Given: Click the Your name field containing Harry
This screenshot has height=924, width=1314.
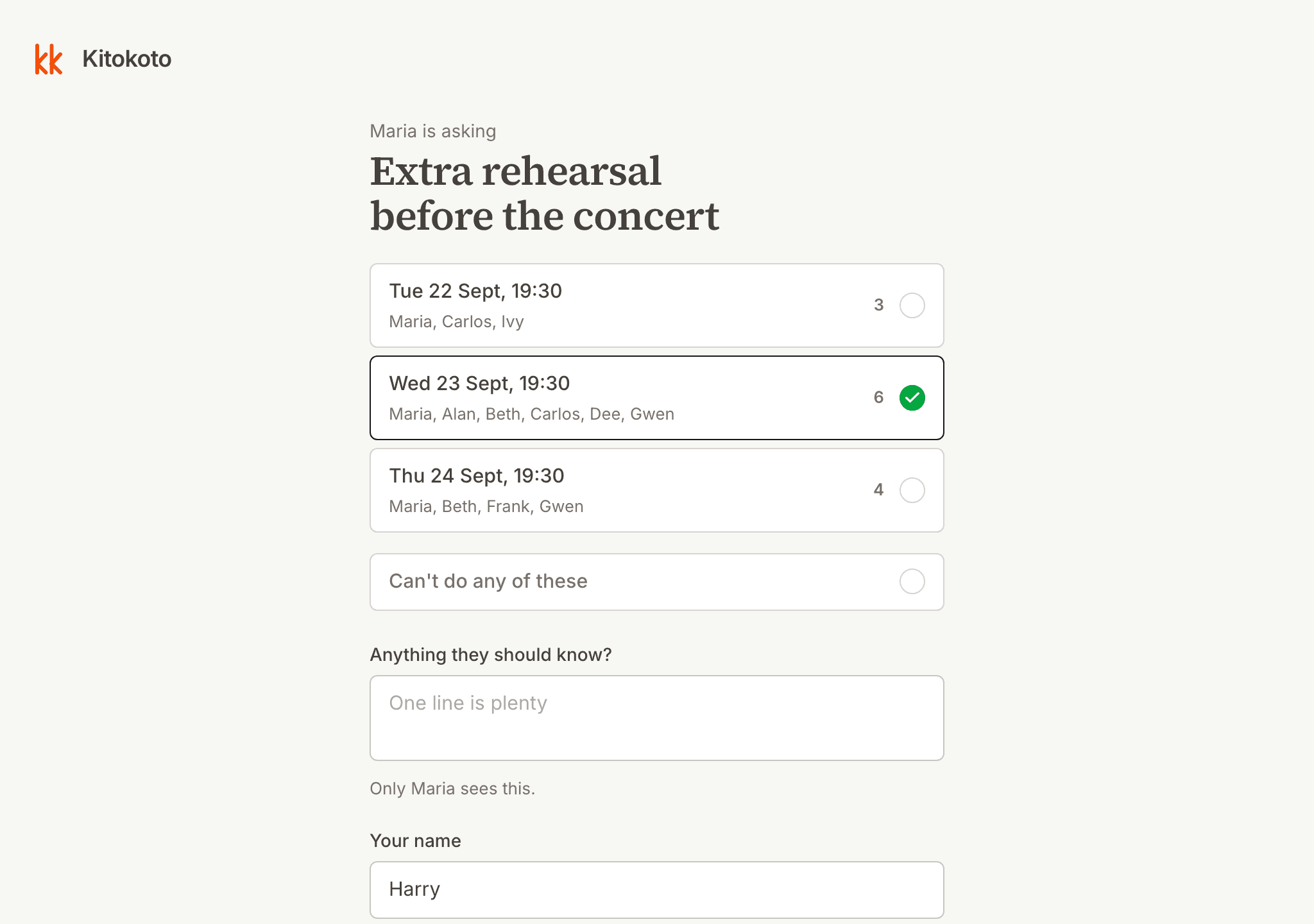Looking at the screenshot, I should click(x=656, y=890).
